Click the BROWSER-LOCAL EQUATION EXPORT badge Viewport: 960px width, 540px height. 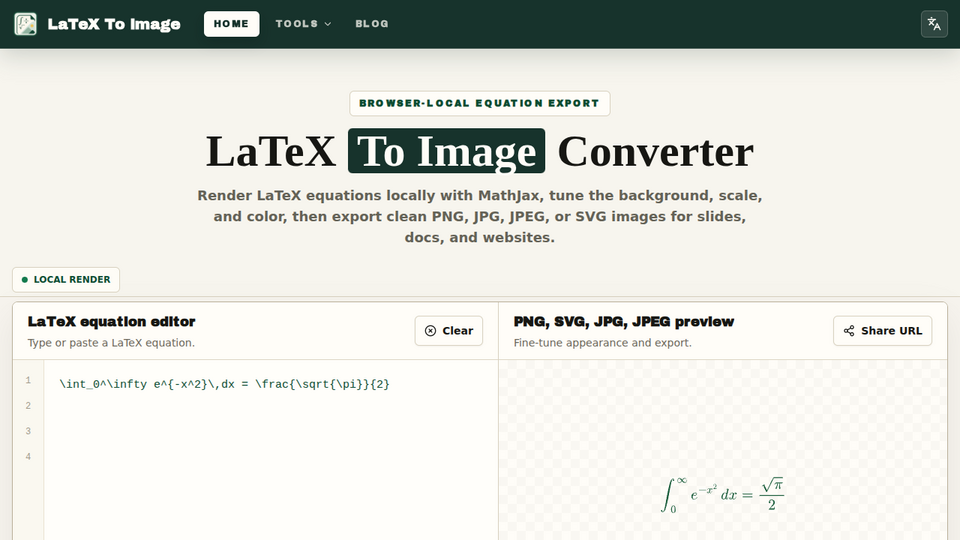tap(479, 103)
